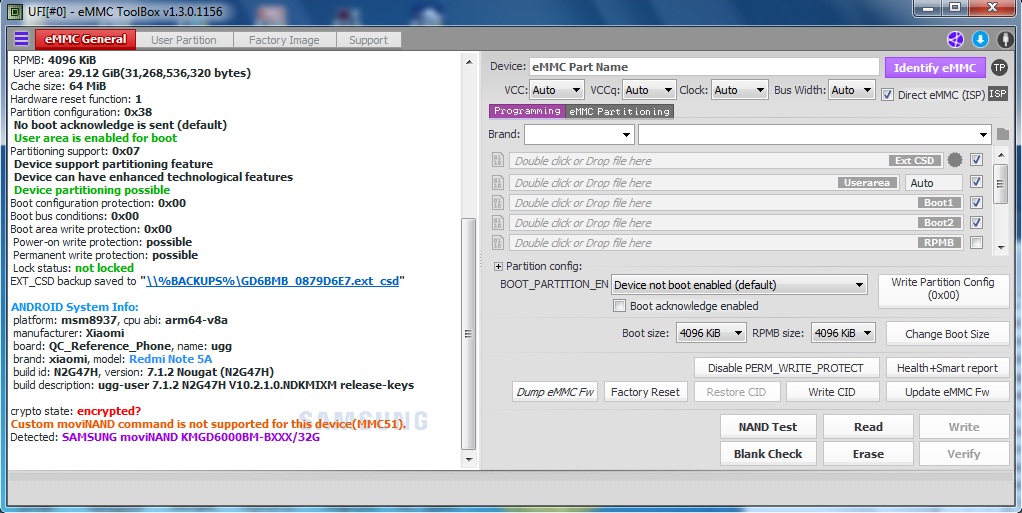Switch to the eMMC General tab
Image resolution: width=1022 pixels, height=513 pixels.
[x=85, y=39]
